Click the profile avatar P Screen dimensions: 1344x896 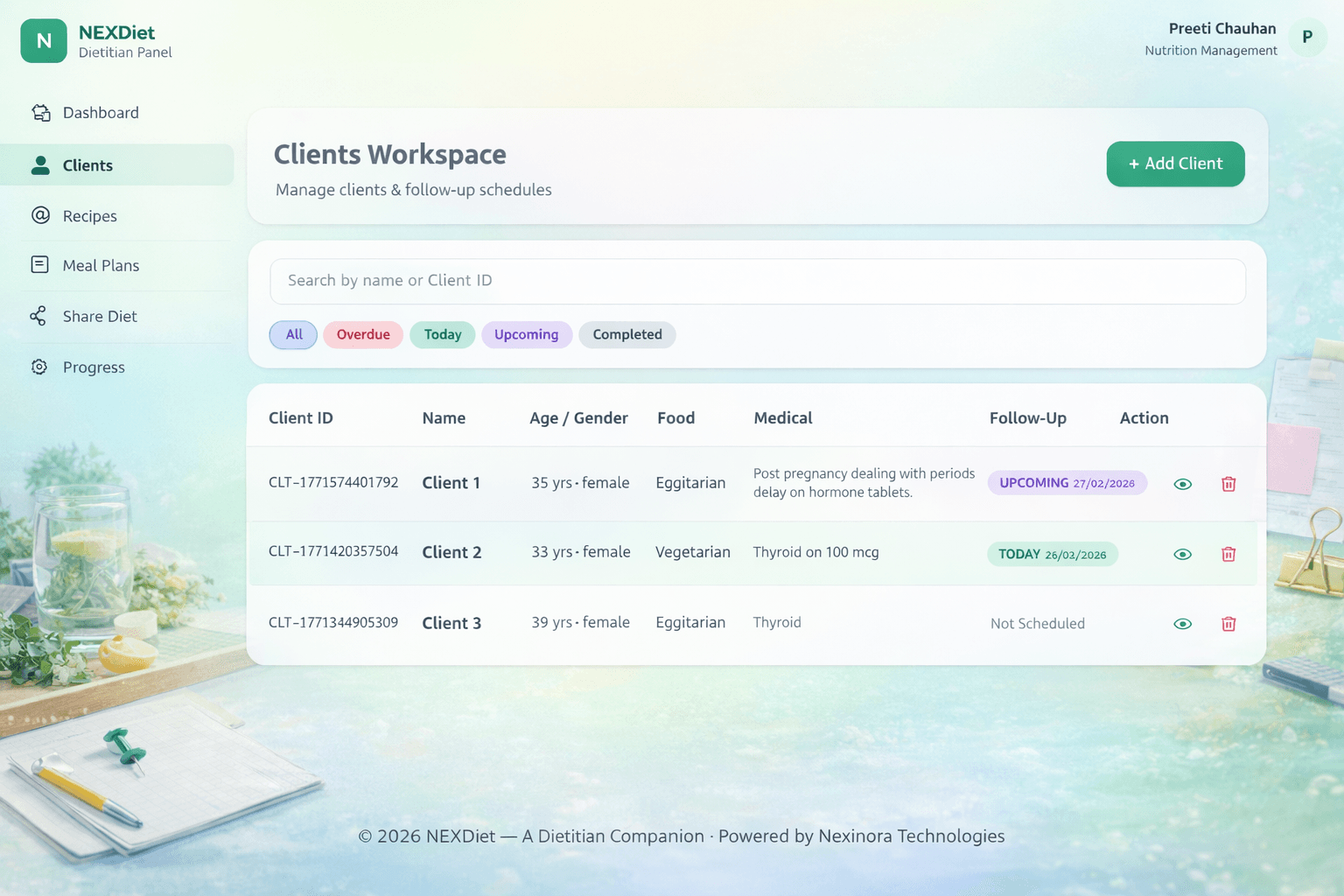(1307, 38)
